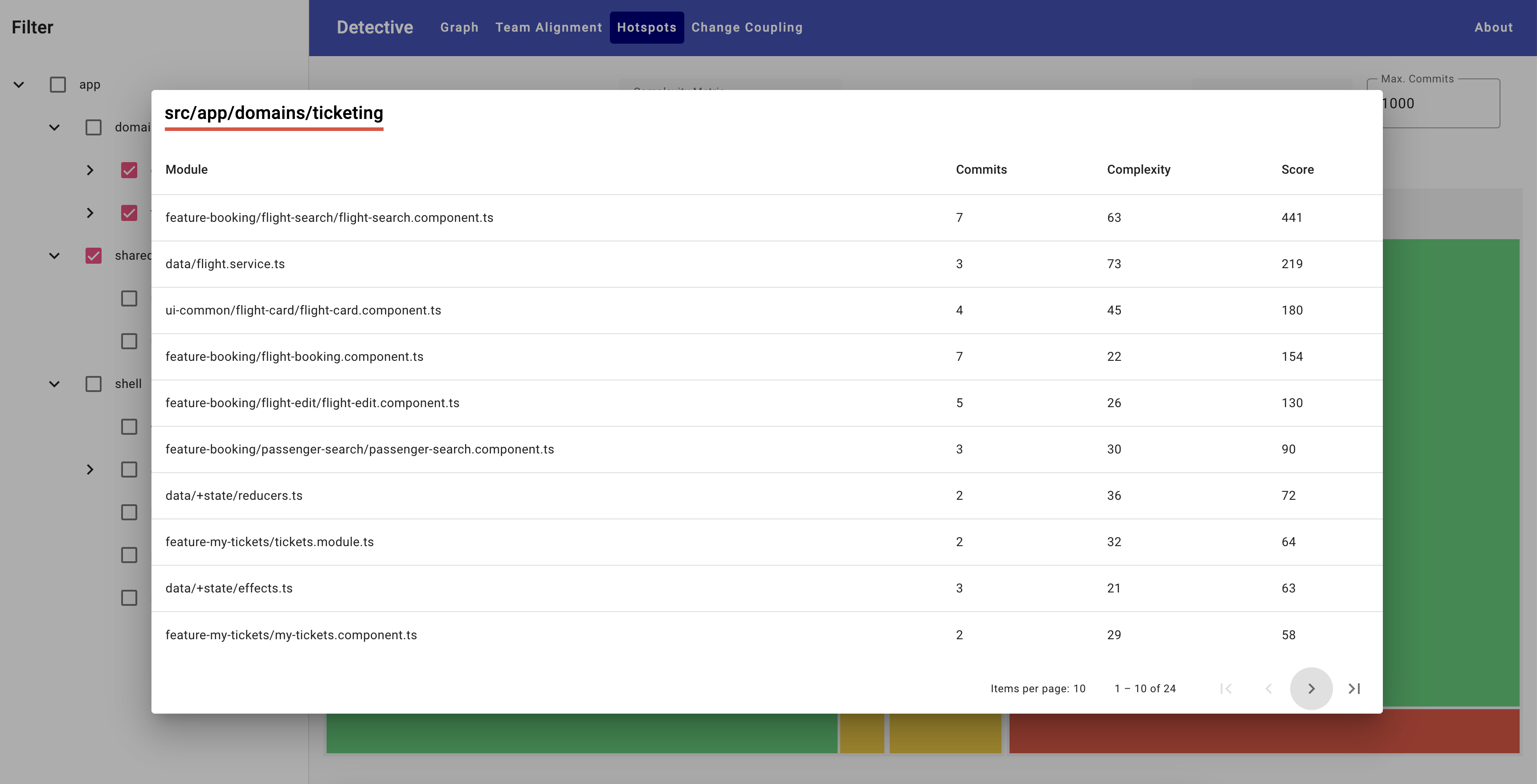Click the first page pagination icon
Image resolution: width=1537 pixels, height=784 pixels.
(x=1226, y=689)
